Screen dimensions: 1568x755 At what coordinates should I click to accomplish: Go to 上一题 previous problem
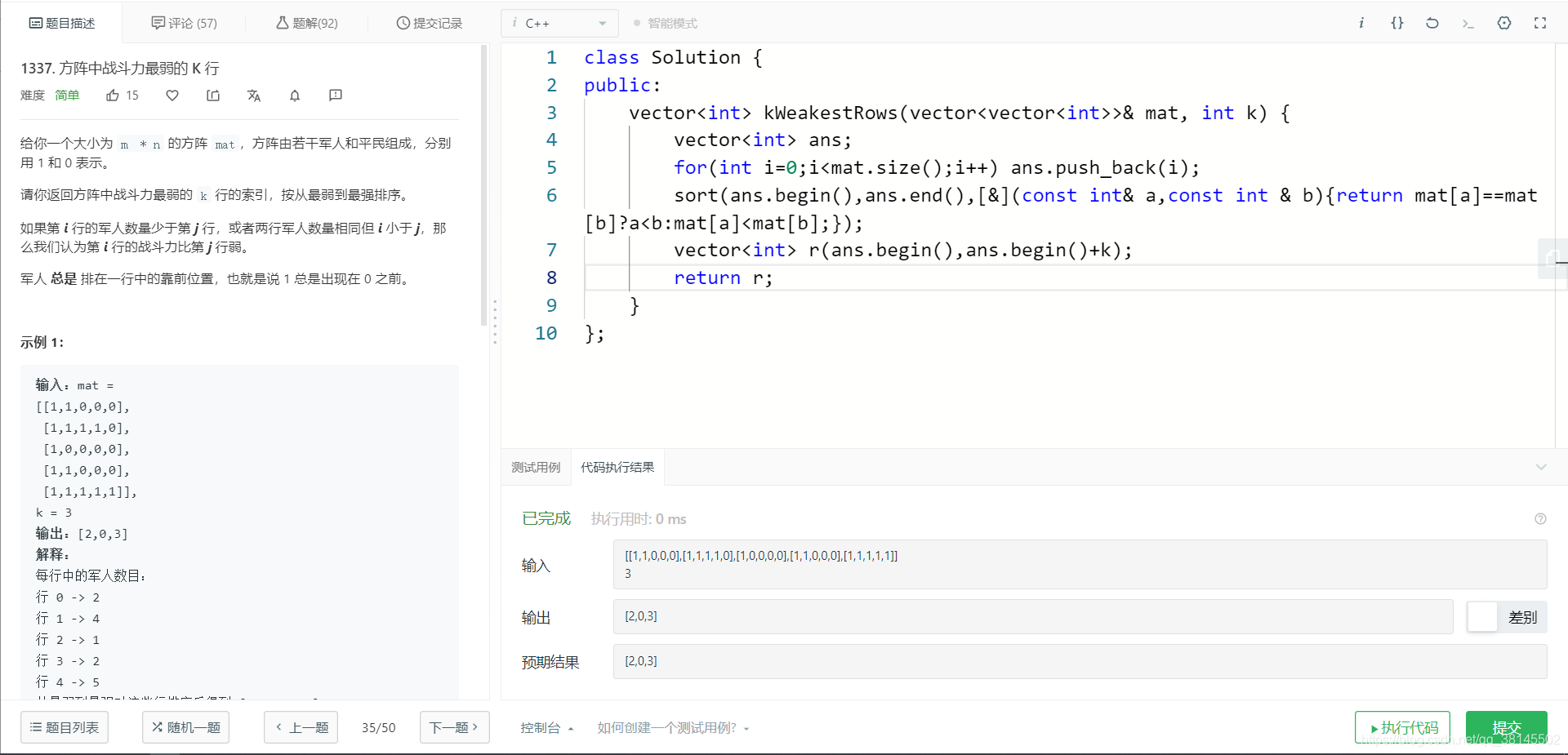301,727
